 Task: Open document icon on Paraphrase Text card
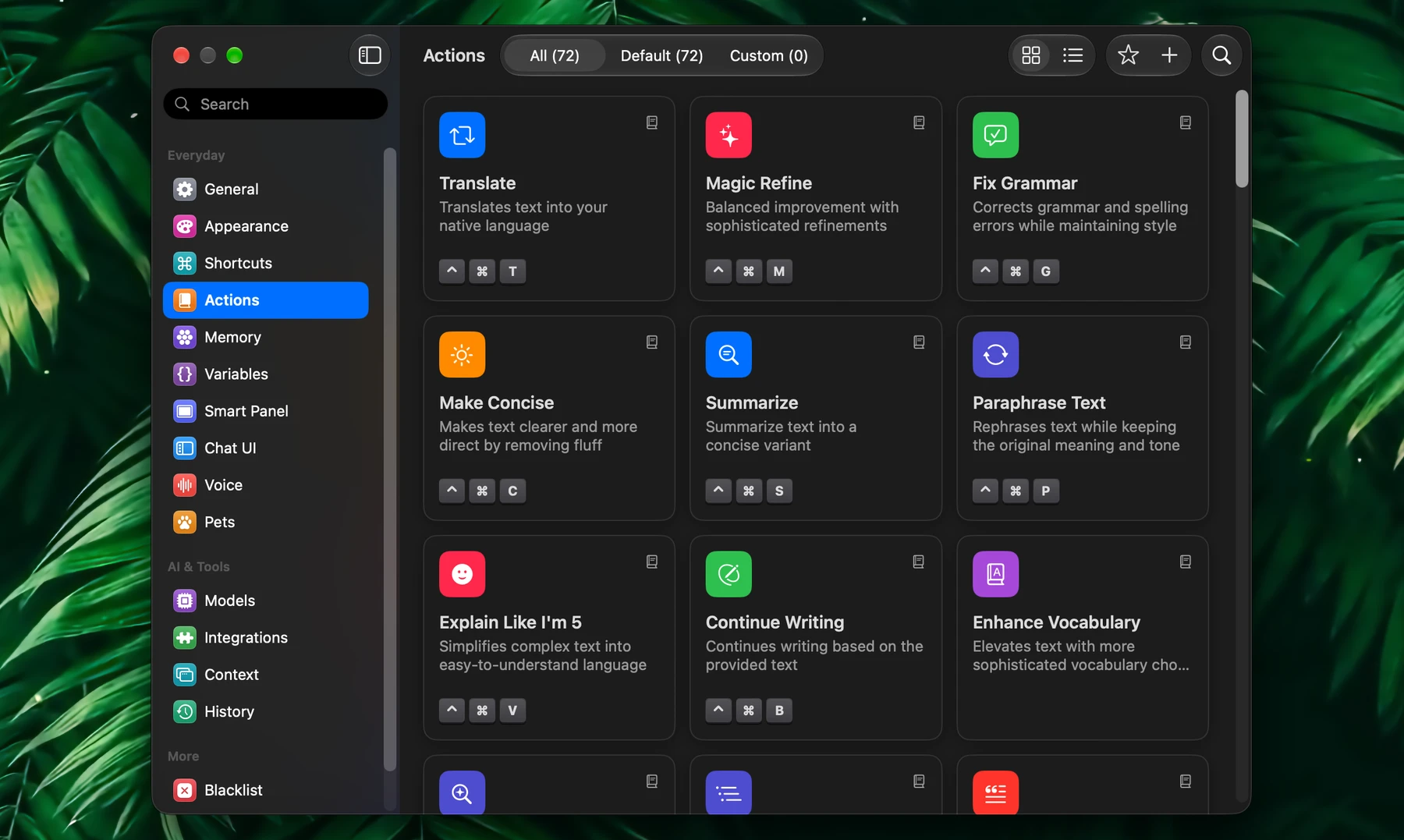(x=1186, y=342)
